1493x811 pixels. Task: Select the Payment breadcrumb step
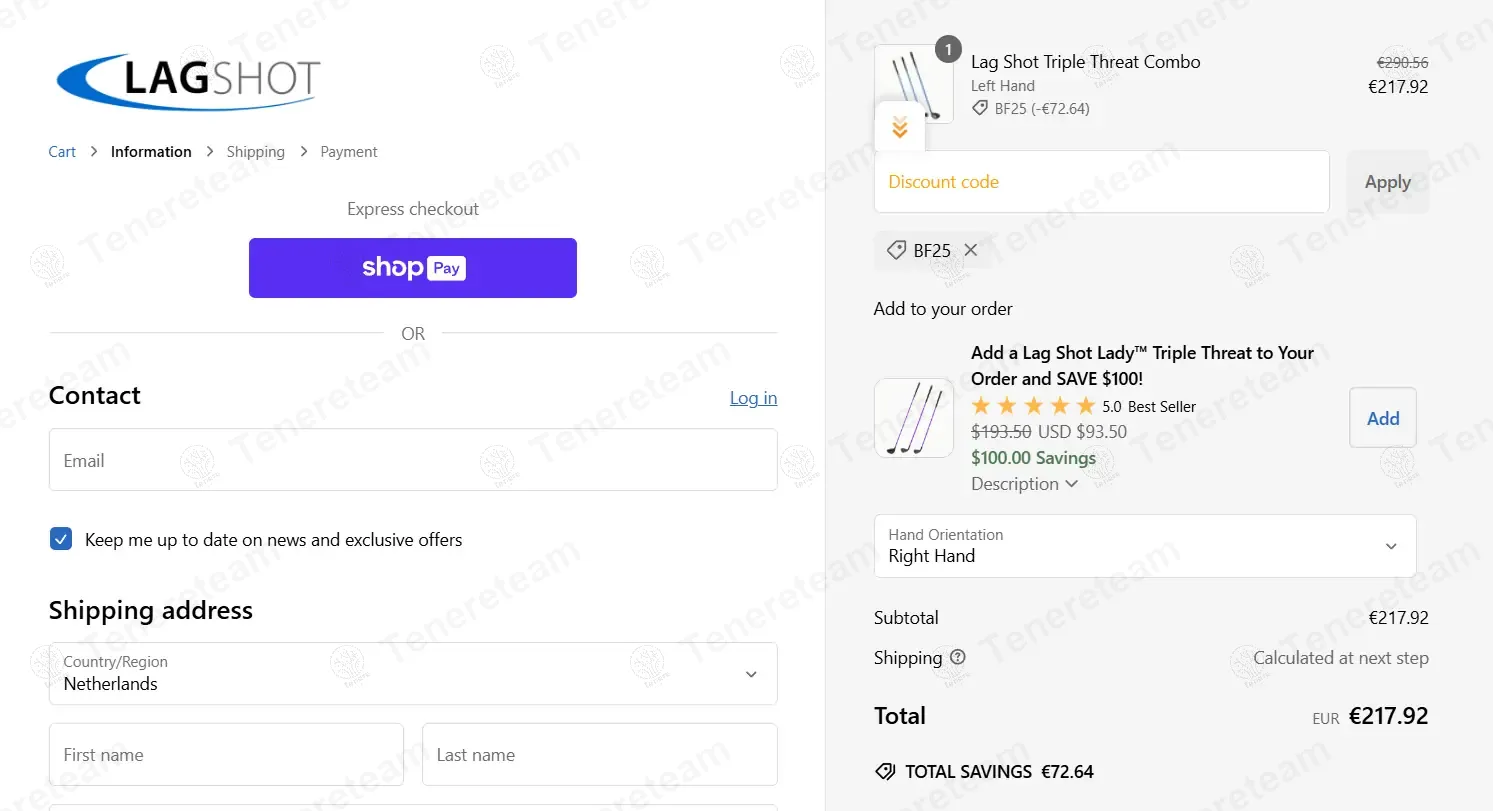click(349, 152)
